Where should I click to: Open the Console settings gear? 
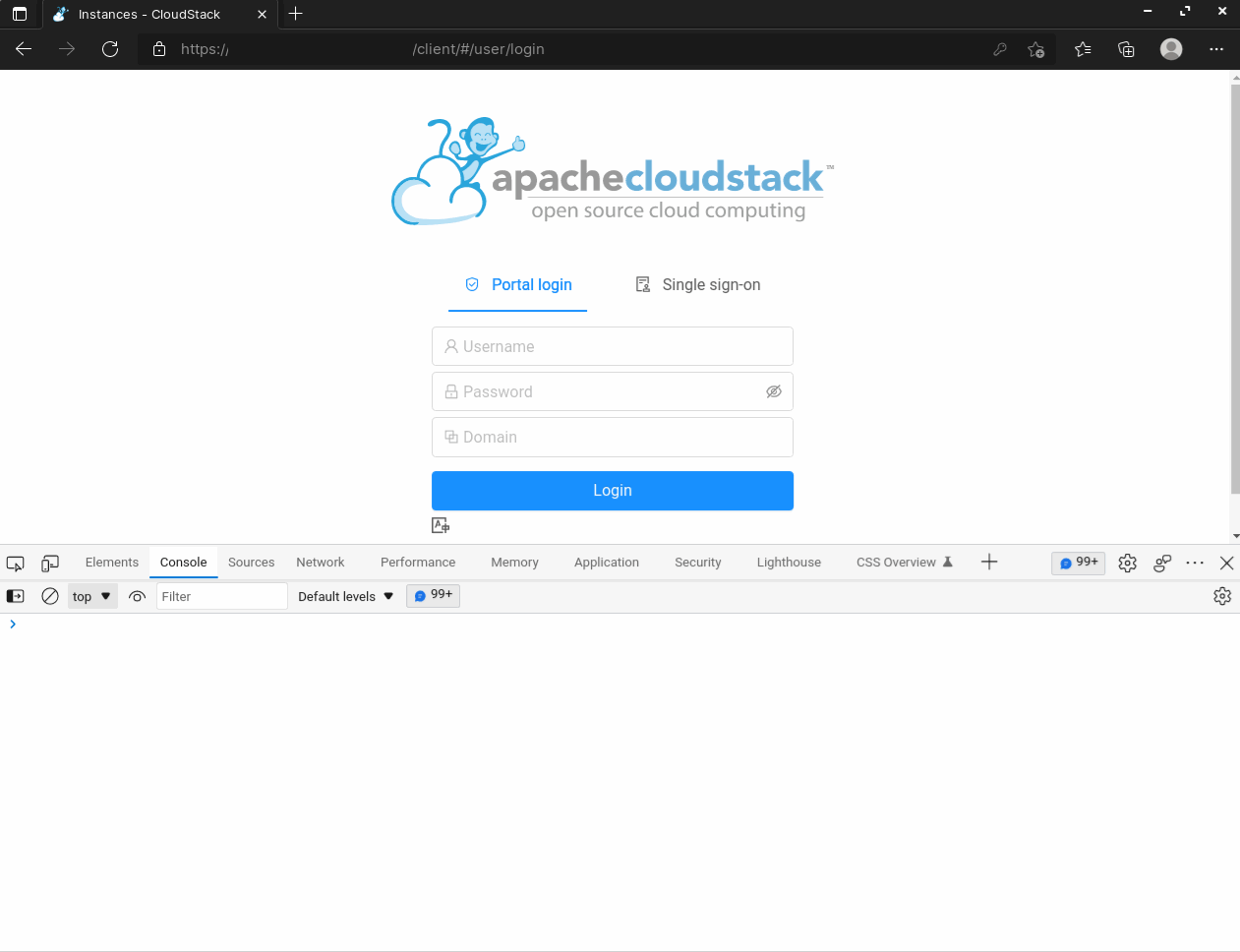point(1222,596)
